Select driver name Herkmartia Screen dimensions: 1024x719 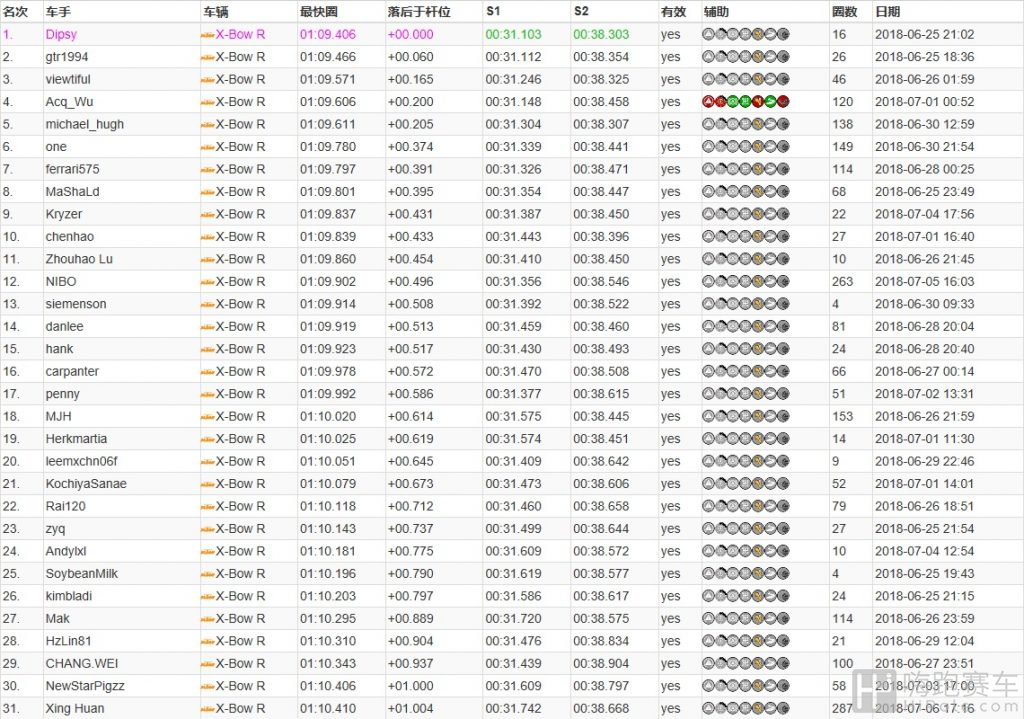[x=76, y=439]
